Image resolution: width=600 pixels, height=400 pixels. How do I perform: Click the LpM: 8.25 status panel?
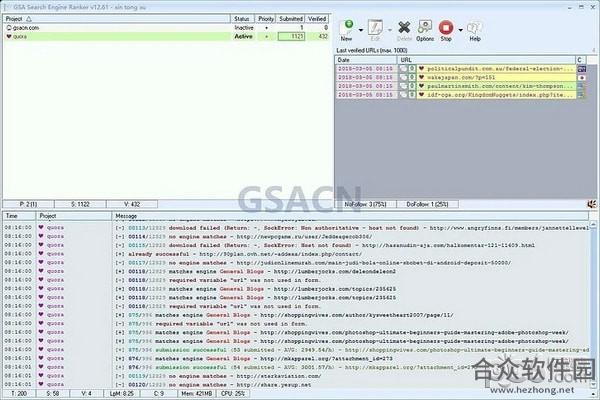(x=122, y=393)
